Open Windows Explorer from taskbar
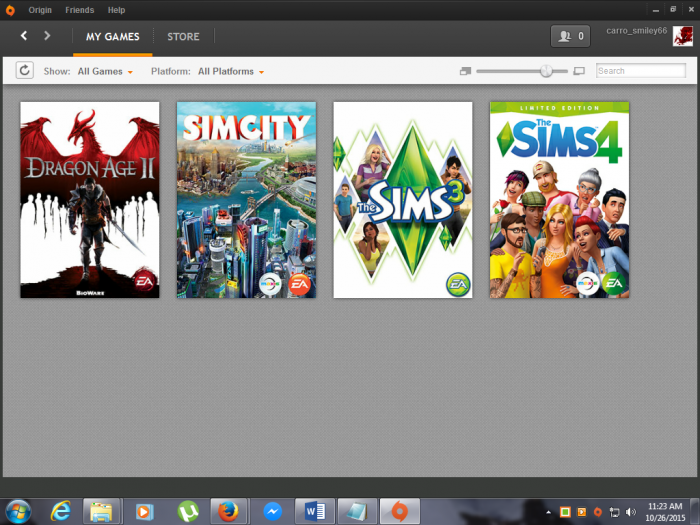This screenshot has width=700, height=525. (x=101, y=512)
